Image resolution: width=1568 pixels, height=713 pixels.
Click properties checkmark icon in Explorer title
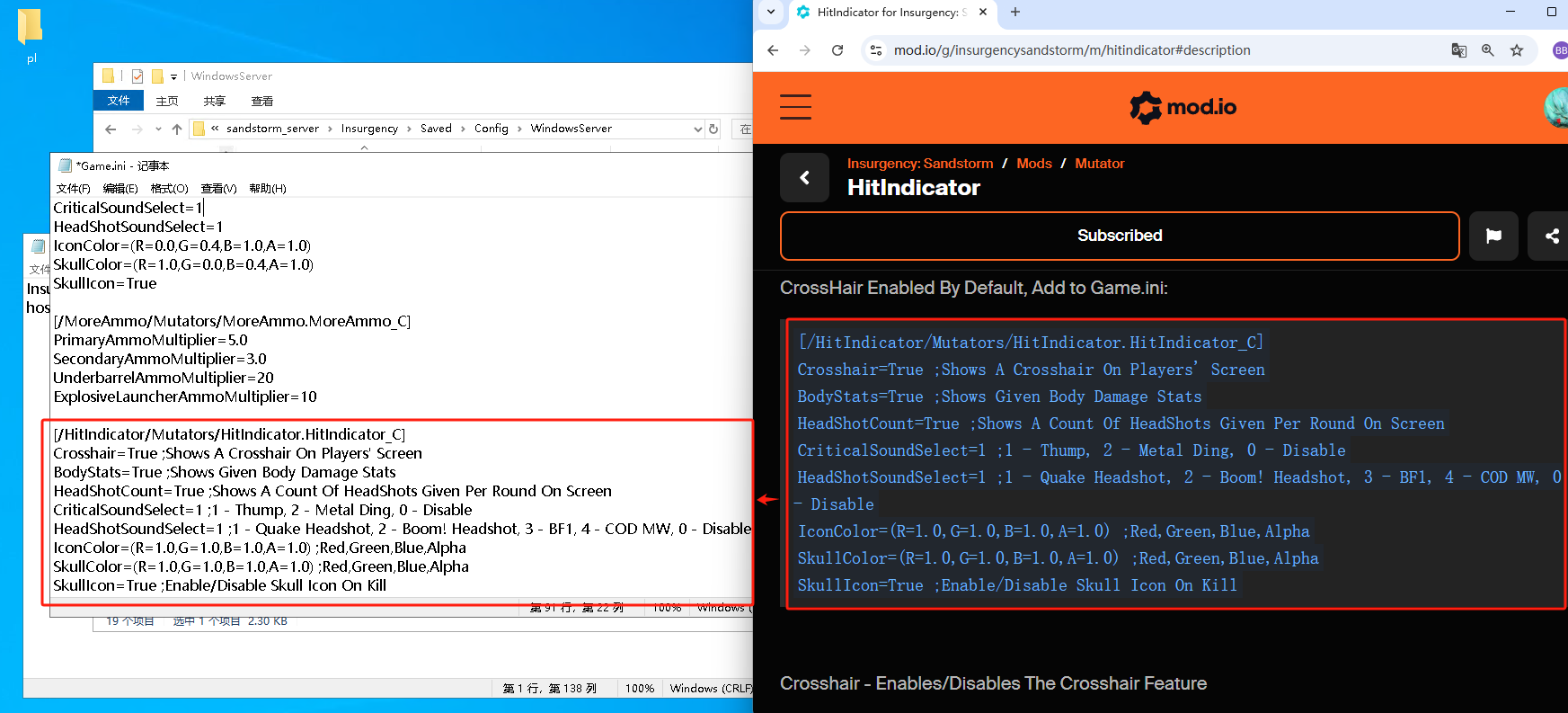(x=137, y=76)
